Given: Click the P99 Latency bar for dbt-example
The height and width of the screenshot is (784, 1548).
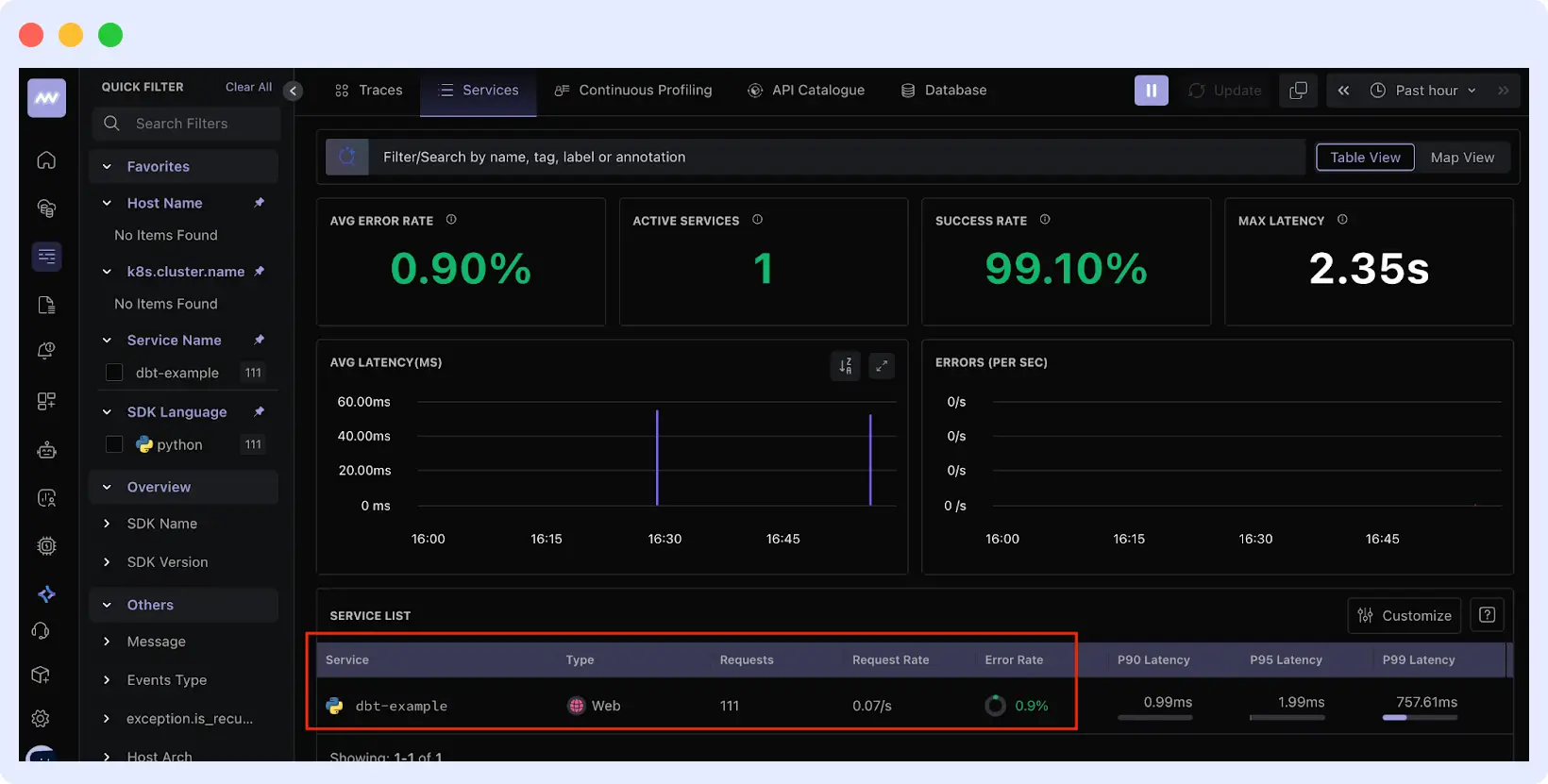Looking at the screenshot, I should tap(1420, 717).
